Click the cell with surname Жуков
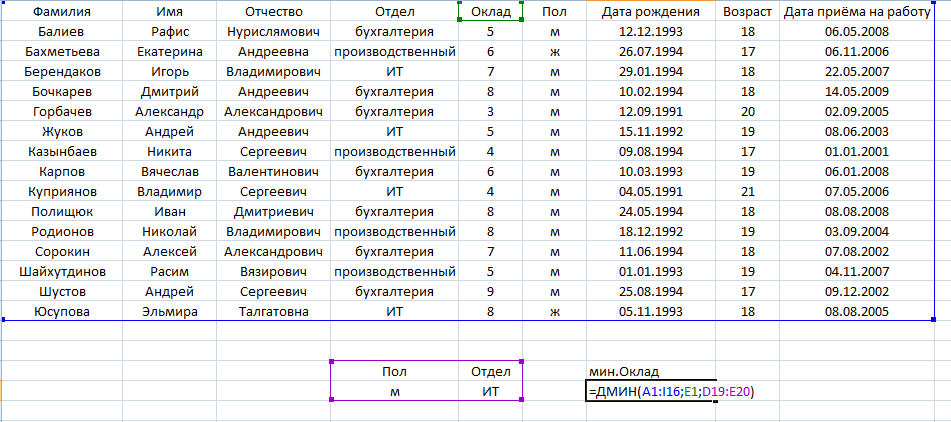 tap(61, 132)
